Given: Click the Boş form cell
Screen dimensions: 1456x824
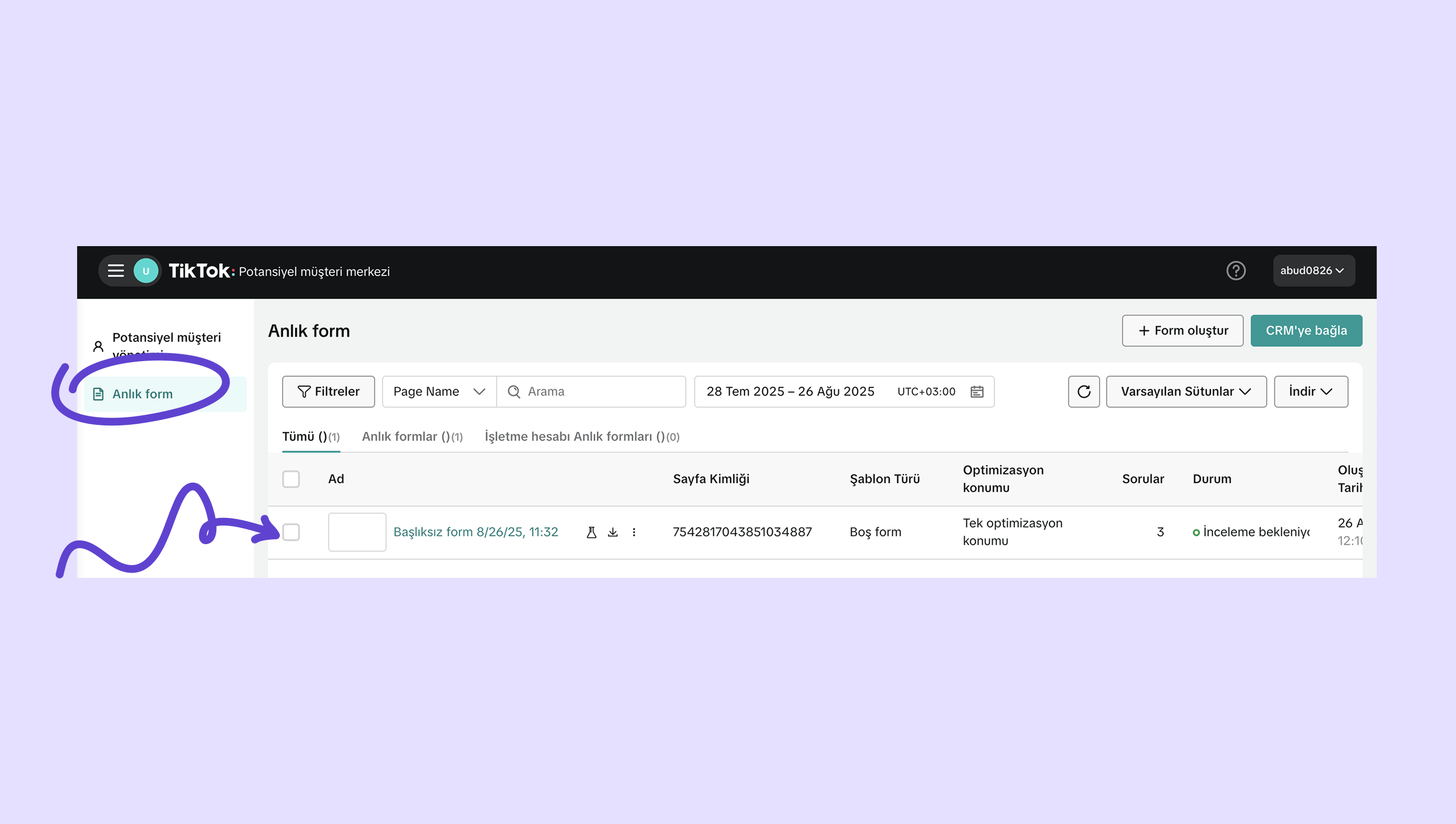Looking at the screenshot, I should point(875,532).
